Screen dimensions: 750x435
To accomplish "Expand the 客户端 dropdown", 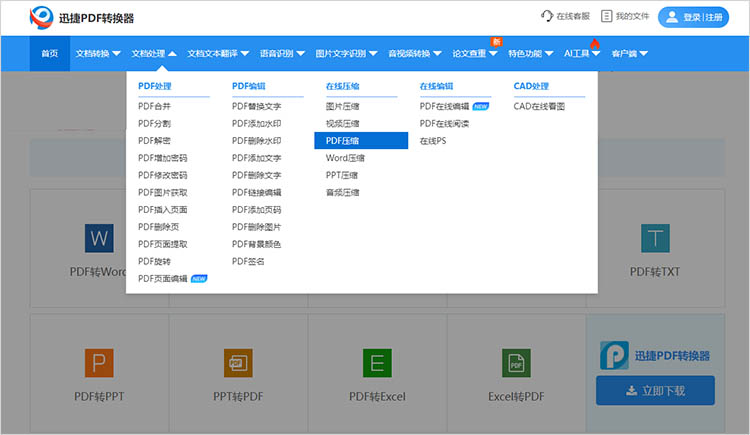I will tap(629, 54).
